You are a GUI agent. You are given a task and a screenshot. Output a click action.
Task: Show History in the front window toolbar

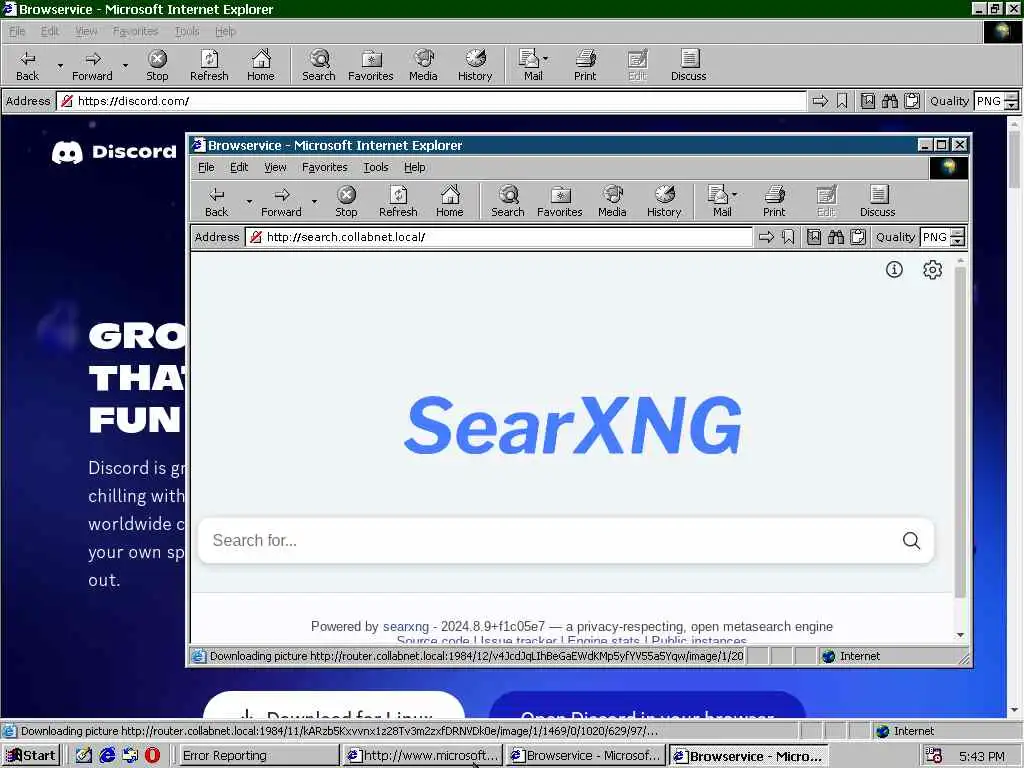pos(664,202)
